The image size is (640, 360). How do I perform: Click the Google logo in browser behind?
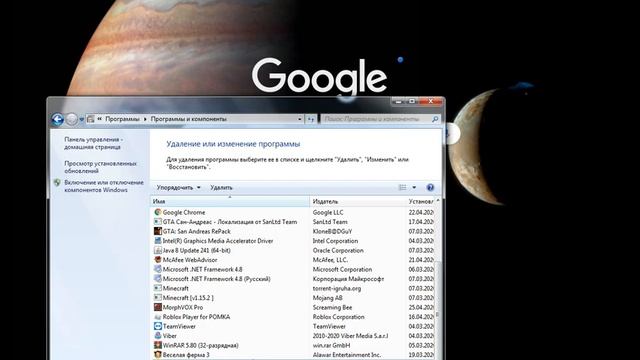click(319, 76)
